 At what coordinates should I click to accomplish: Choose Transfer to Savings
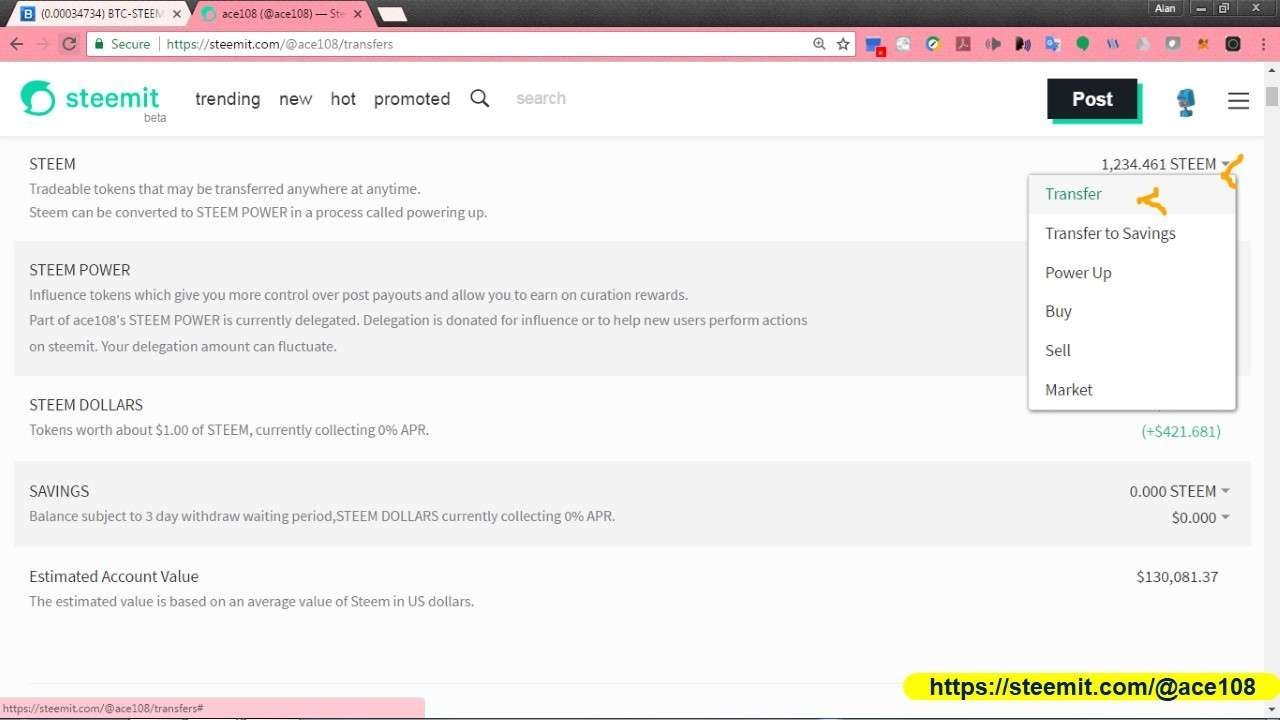click(1132, 233)
